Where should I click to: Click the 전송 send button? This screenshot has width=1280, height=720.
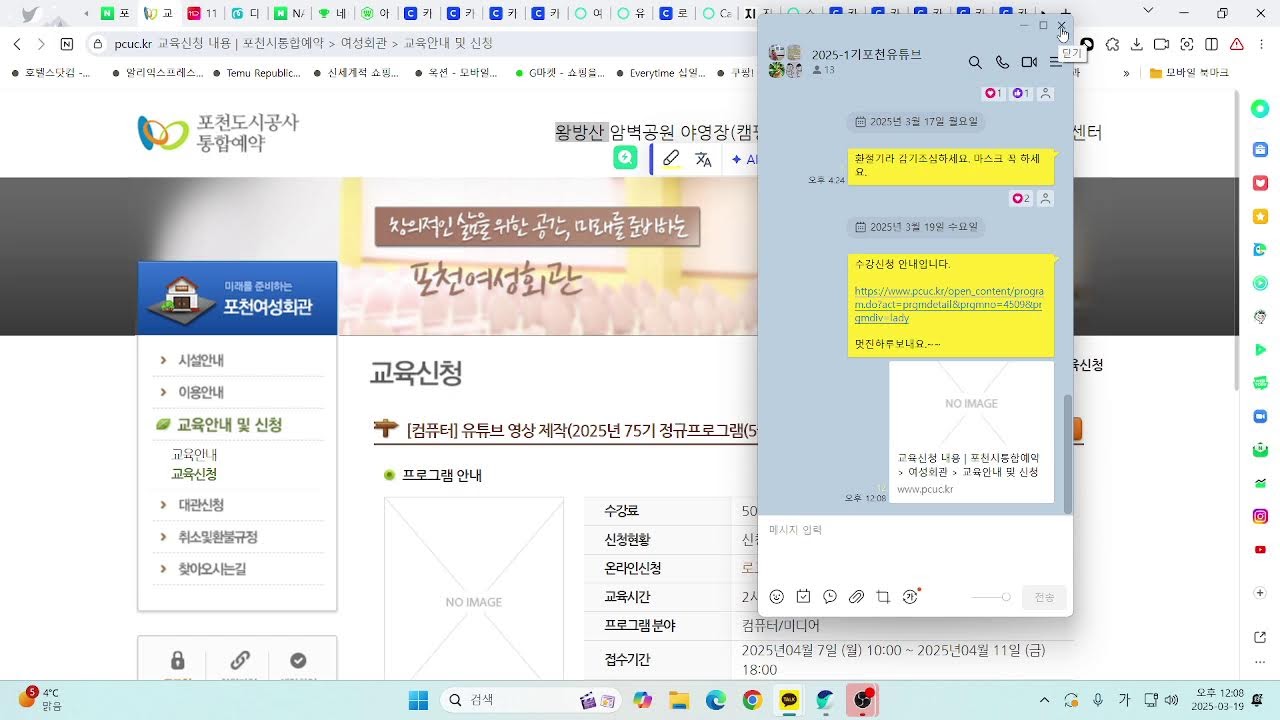click(1044, 597)
